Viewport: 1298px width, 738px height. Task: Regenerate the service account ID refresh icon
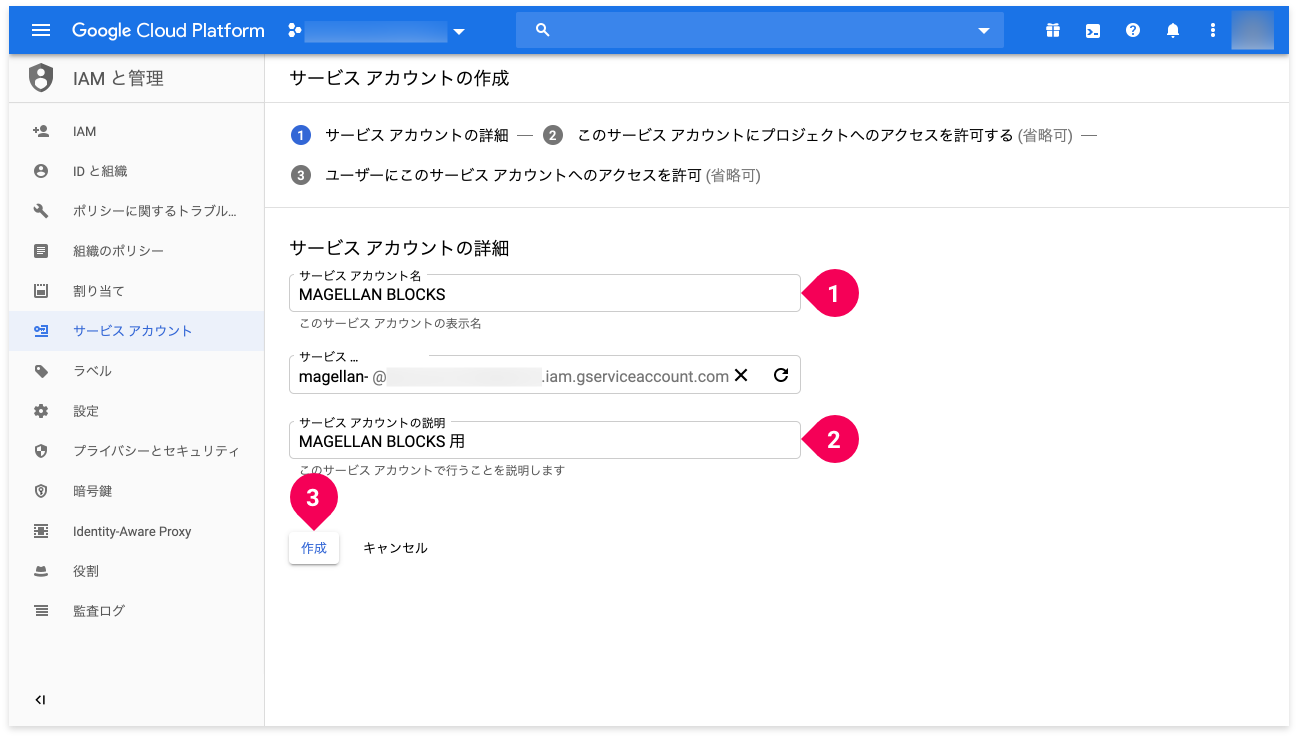tap(781, 375)
